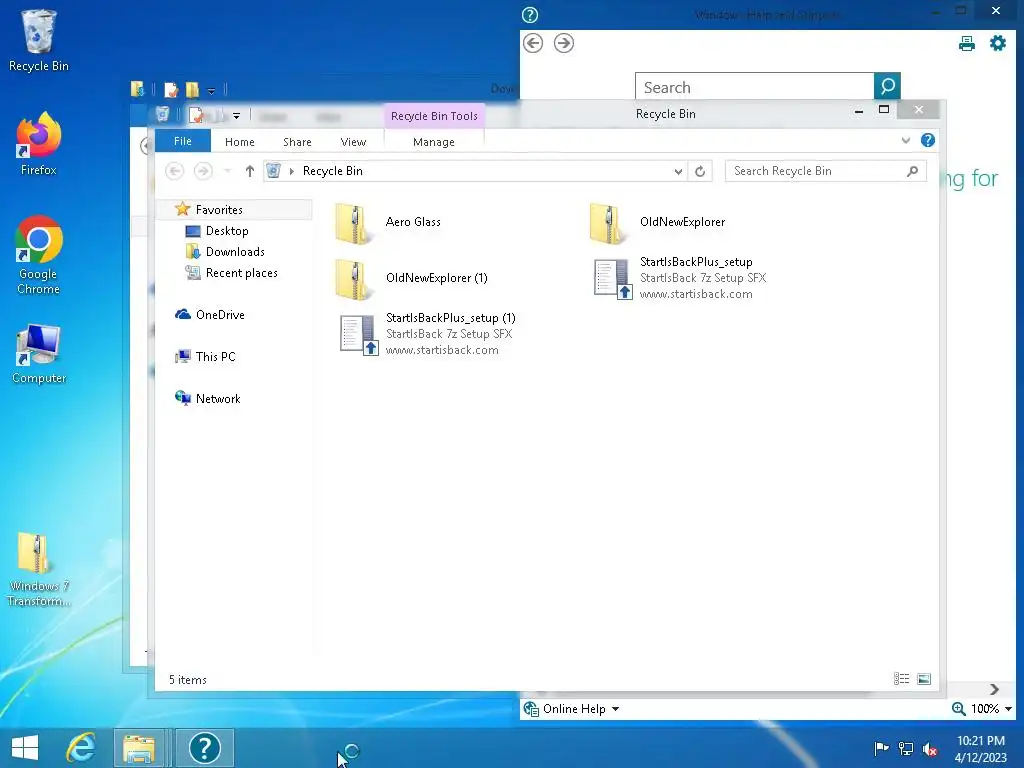Open Action Center flag in tray

pos(881,748)
